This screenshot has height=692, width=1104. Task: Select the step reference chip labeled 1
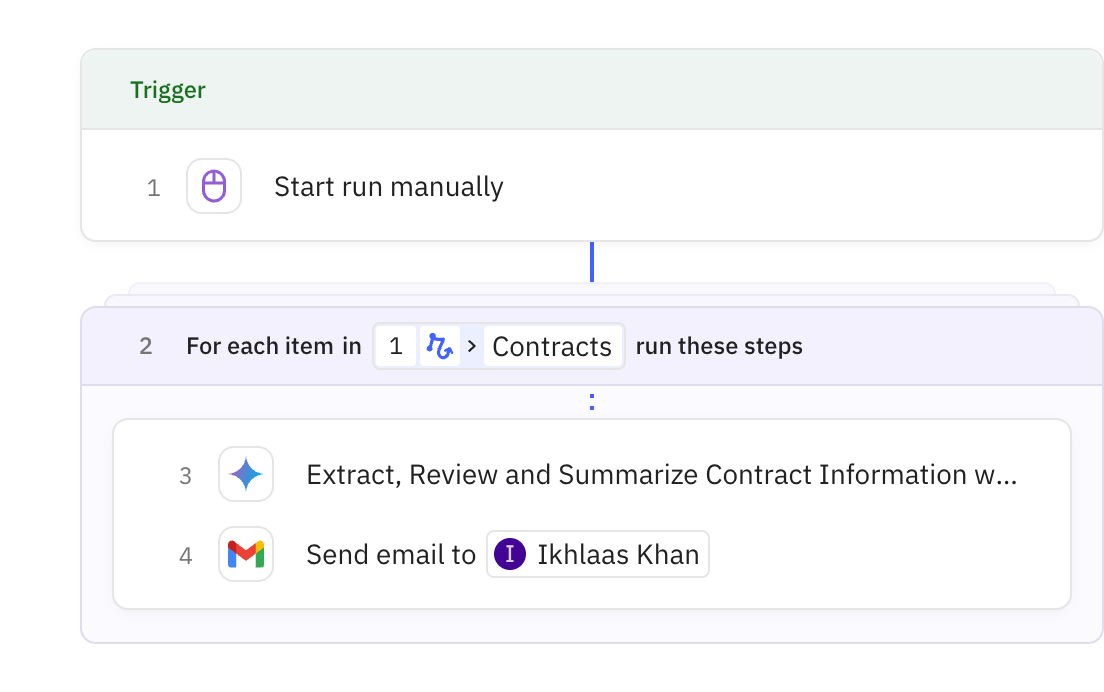[x=396, y=345]
